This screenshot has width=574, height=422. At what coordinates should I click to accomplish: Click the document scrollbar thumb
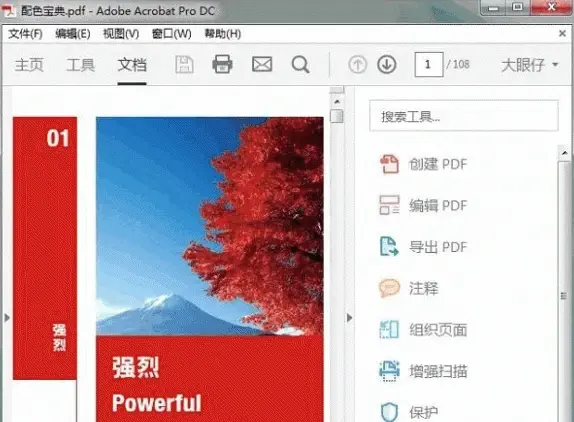tap(337, 116)
